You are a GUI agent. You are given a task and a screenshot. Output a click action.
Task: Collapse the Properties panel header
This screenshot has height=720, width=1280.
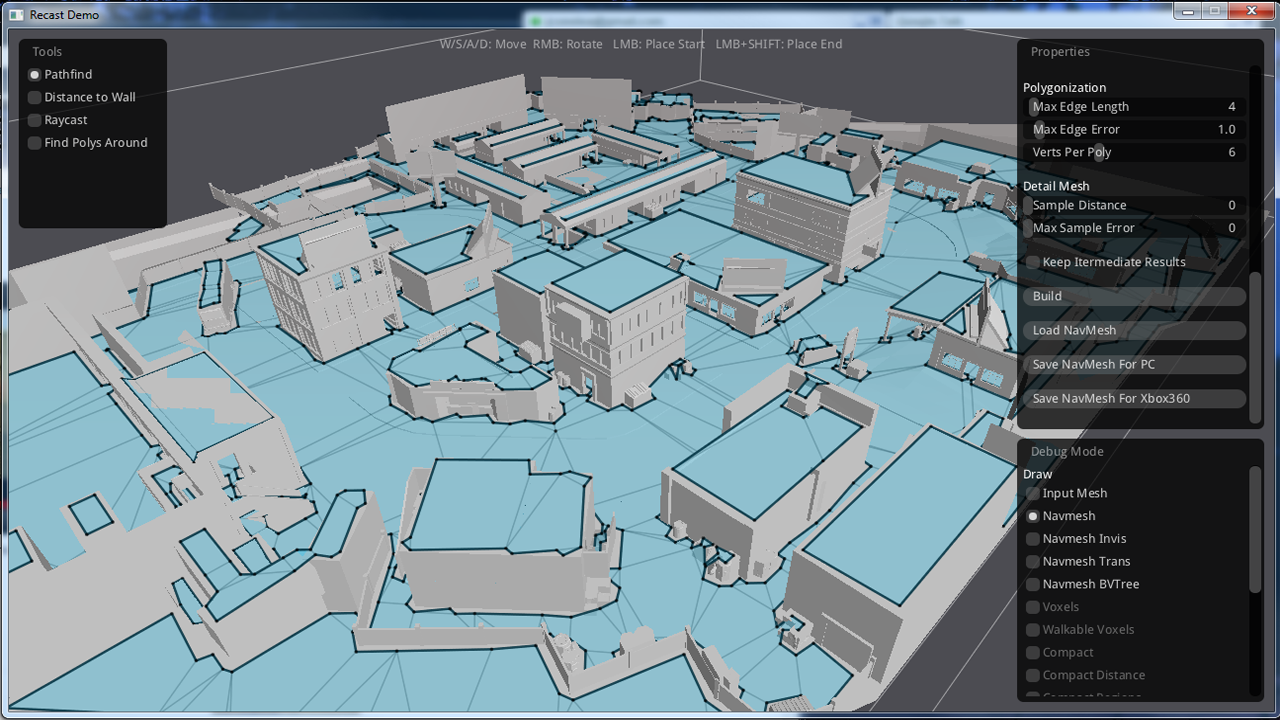click(1060, 51)
